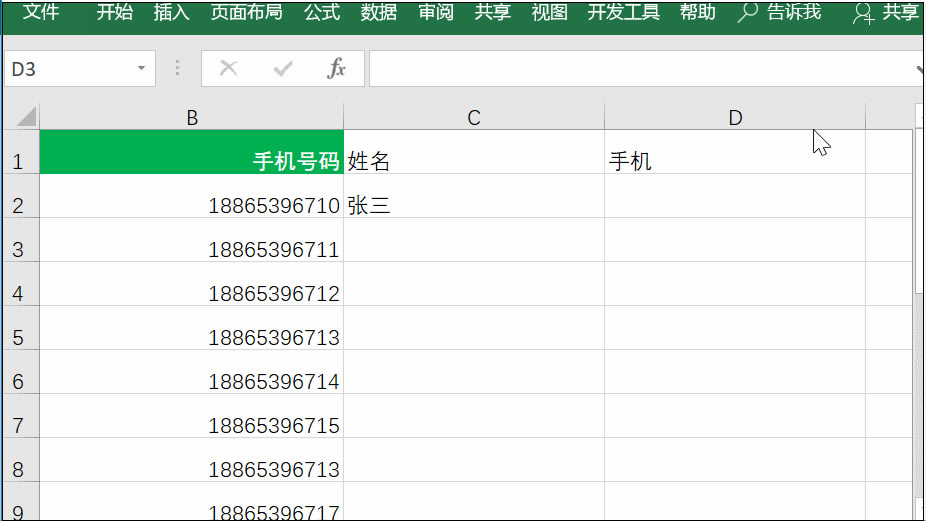Open the 共享 ribbon tab next to 审阅
The image size is (926, 521).
493,12
